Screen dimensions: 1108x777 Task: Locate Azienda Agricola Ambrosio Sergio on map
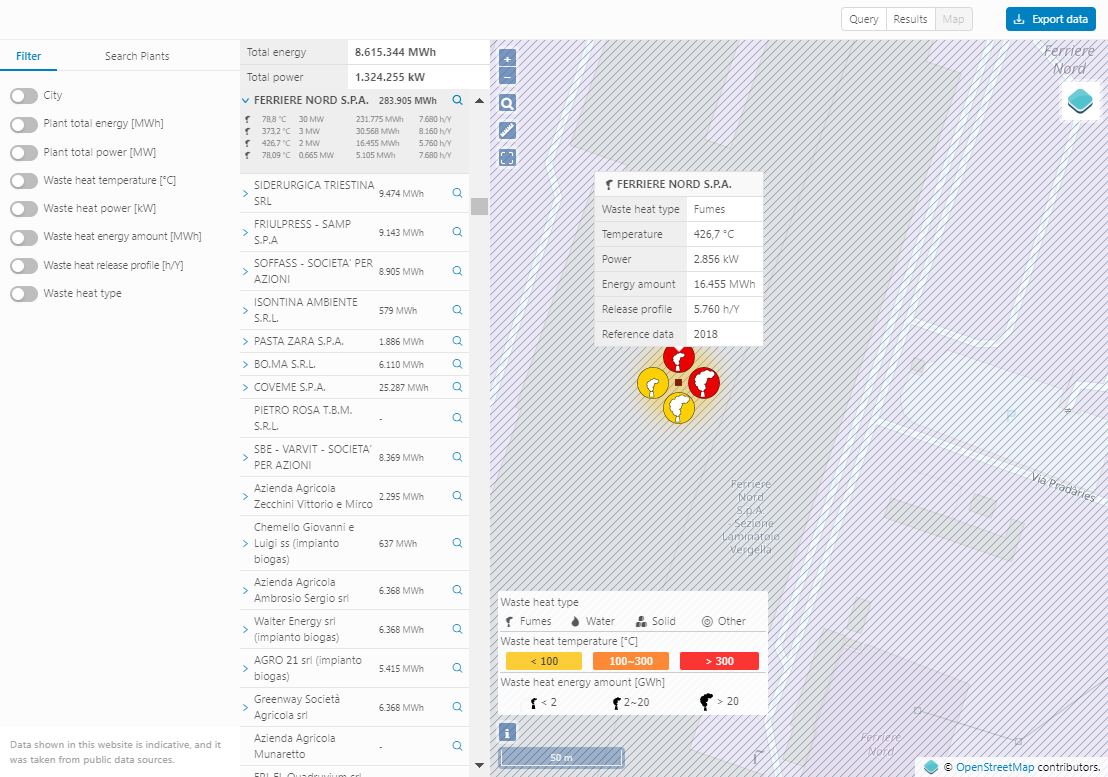[x=457, y=590]
